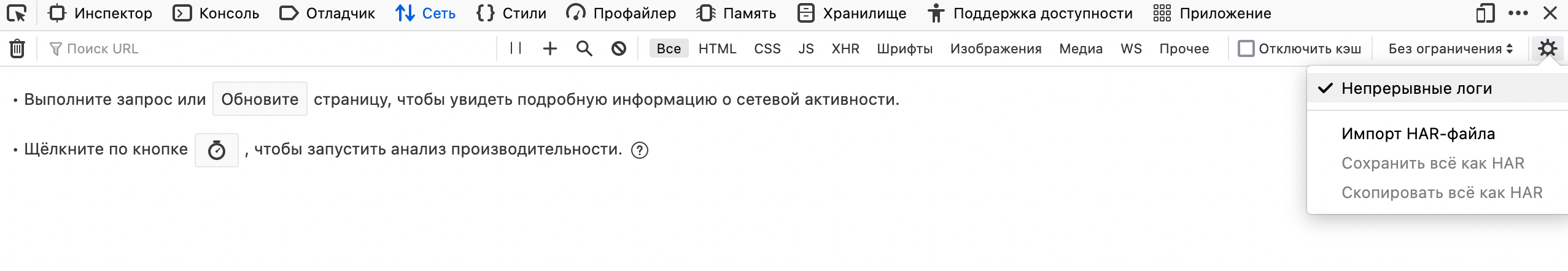Viewport: 1568px width, 271px height.
Task: Select the XHR filter toggle
Action: [x=845, y=48]
